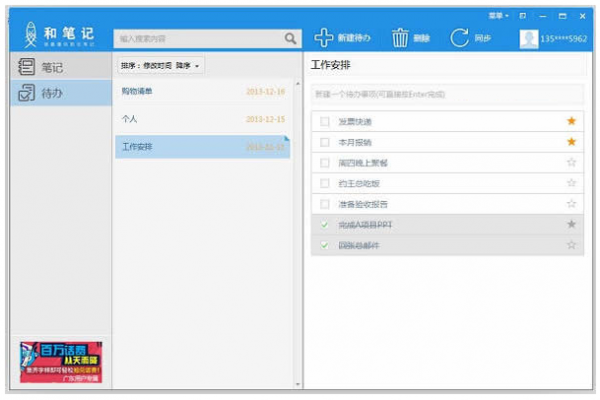This screenshot has height=400, width=600.
Task: Toggle star on 准备验收报告 item
Action: point(571,204)
